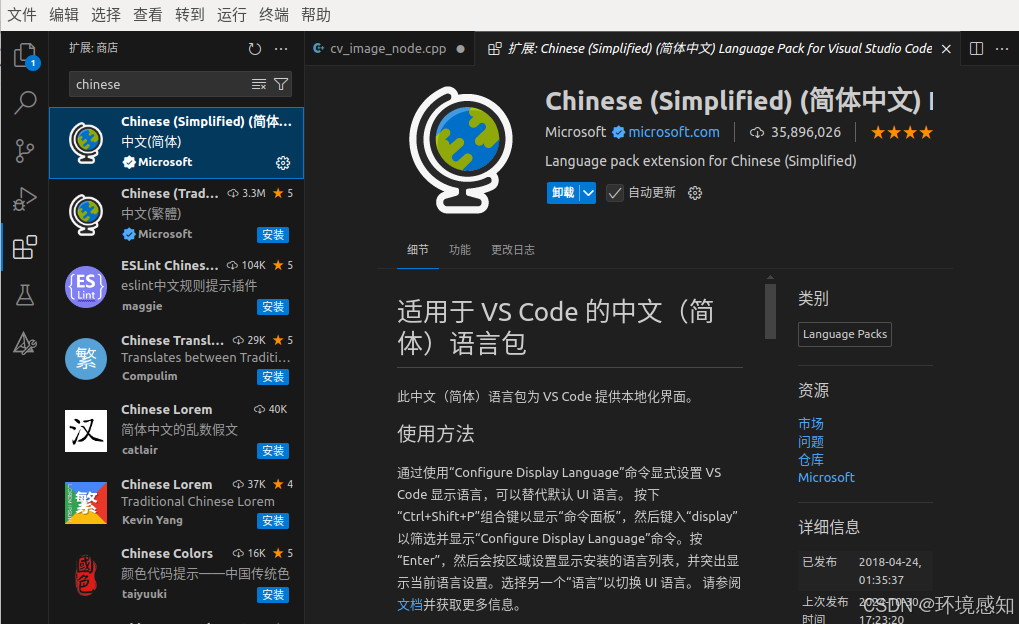Open the 仓库 repository link
This screenshot has width=1019, height=624.
point(810,460)
